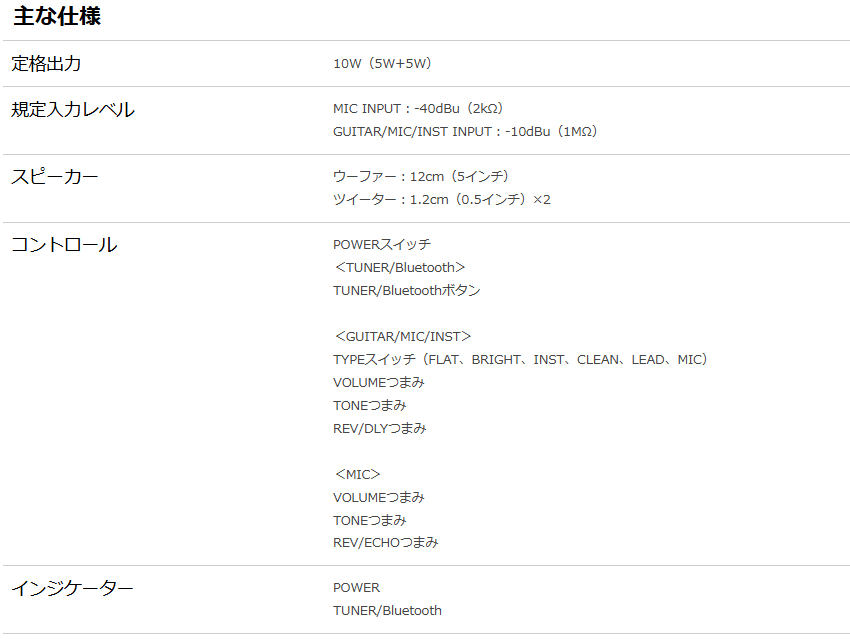Select the 規定入力レベル row label
The height and width of the screenshot is (641, 850).
(x=73, y=109)
